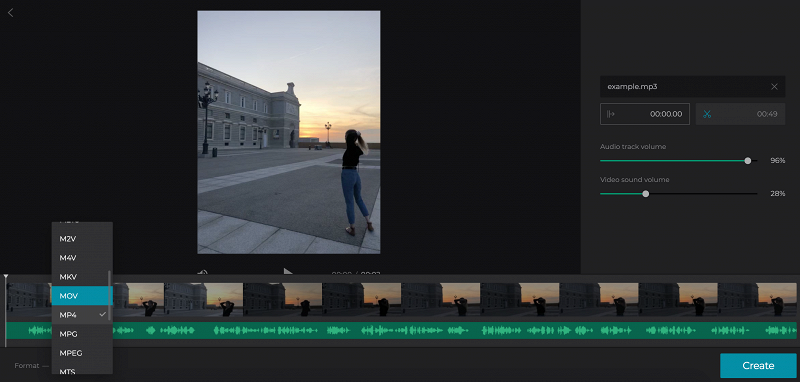Click the green audio waveform track
The image size is (800, 382).
(401, 330)
